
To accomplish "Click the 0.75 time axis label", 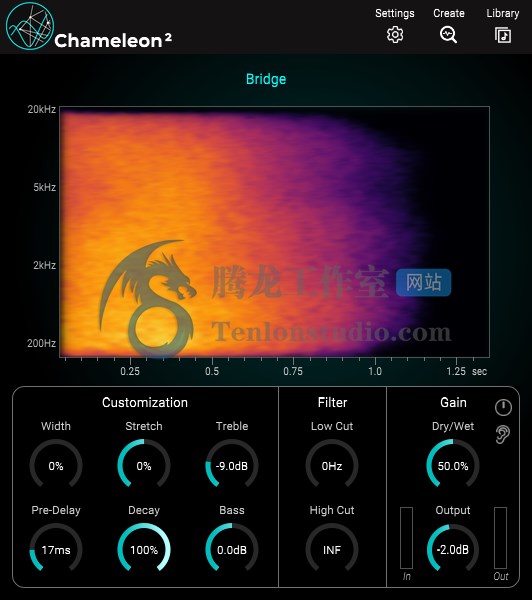I will coord(293,371).
